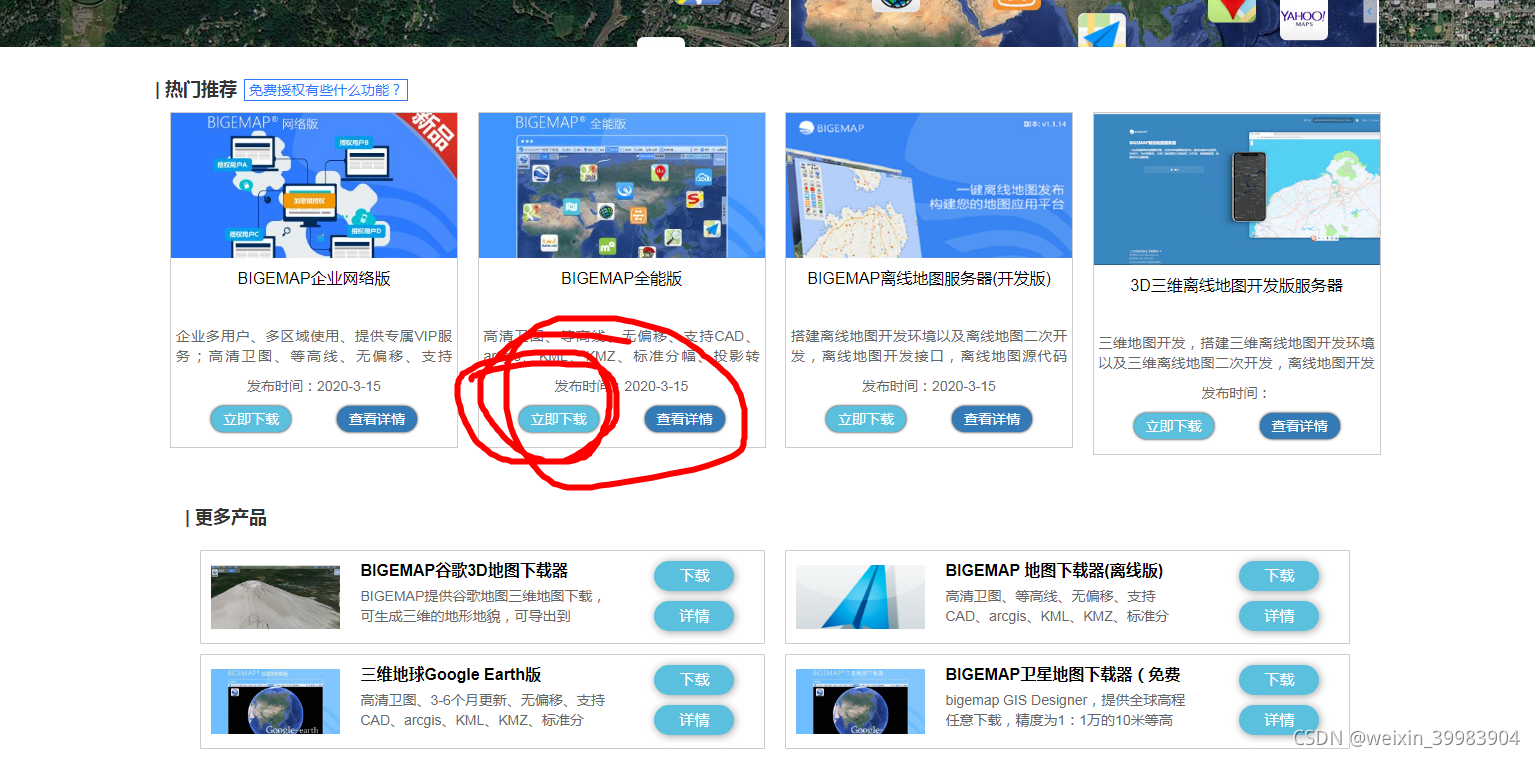
Task: Click 立即下载 under 3D三维离线地图开发版服务器
Action: tap(1173, 426)
